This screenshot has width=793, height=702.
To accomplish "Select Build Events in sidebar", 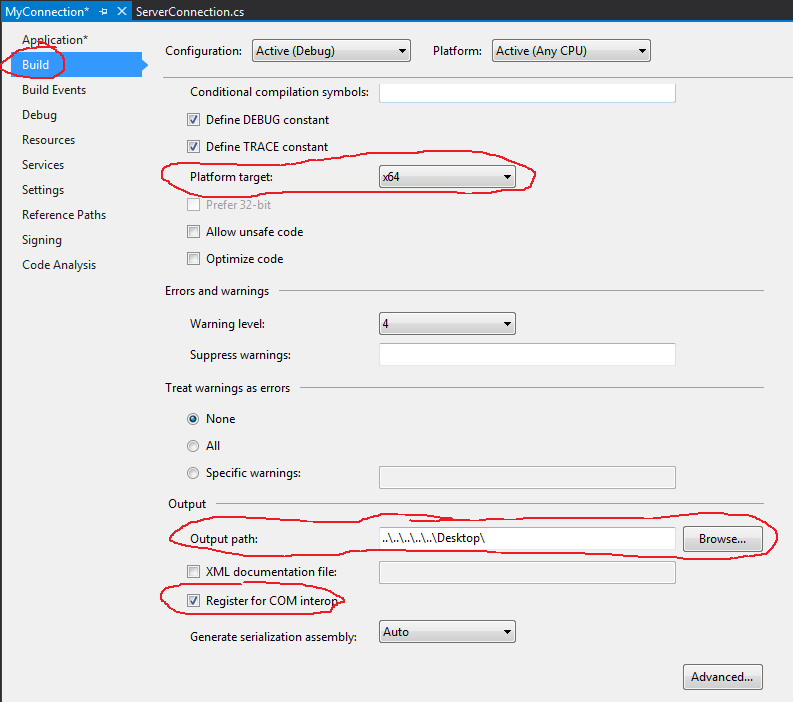I will point(54,90).
